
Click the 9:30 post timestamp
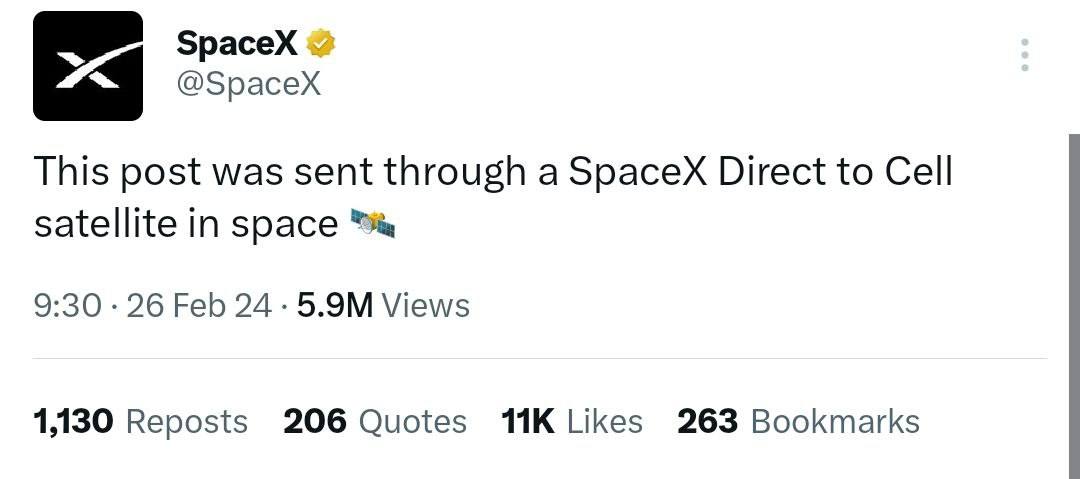(67, 305)
